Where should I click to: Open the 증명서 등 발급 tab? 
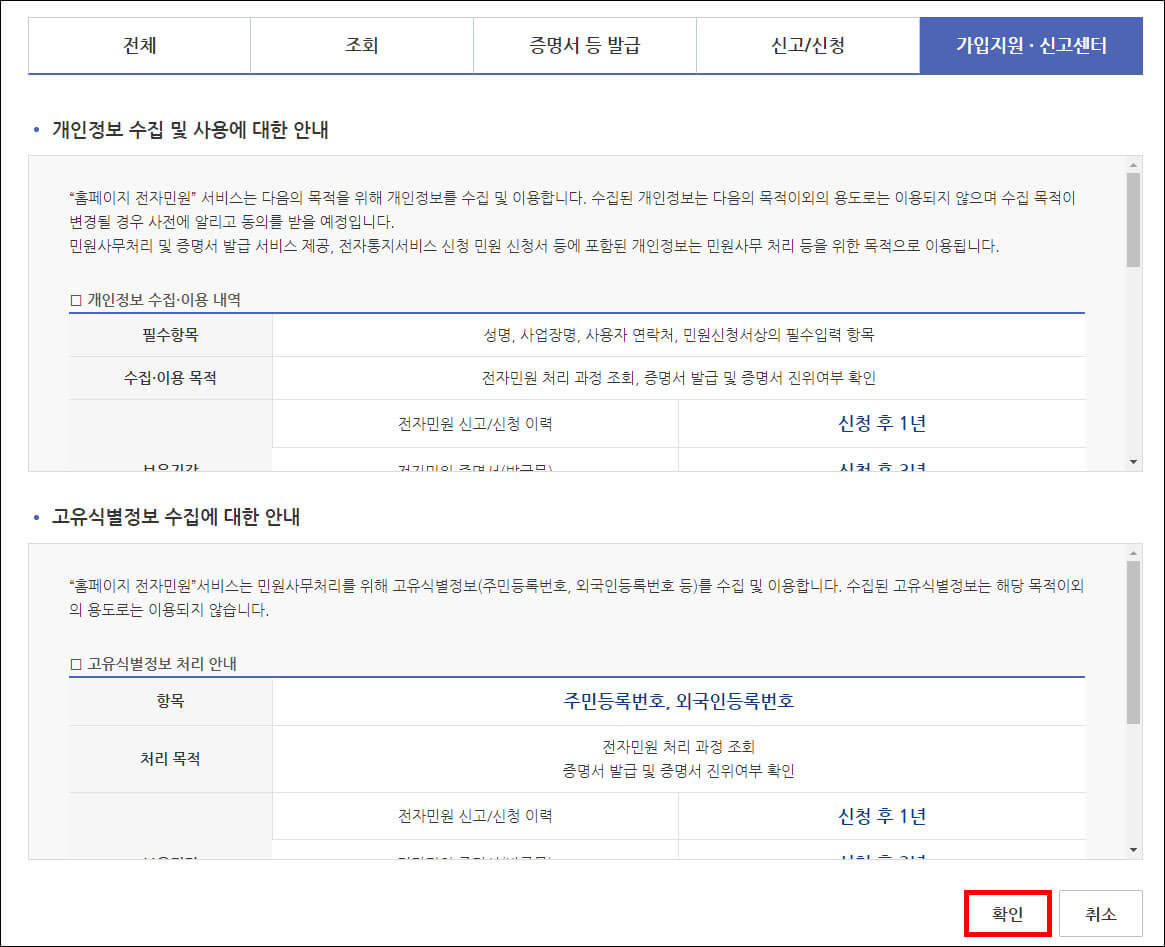tap(584, 45)
